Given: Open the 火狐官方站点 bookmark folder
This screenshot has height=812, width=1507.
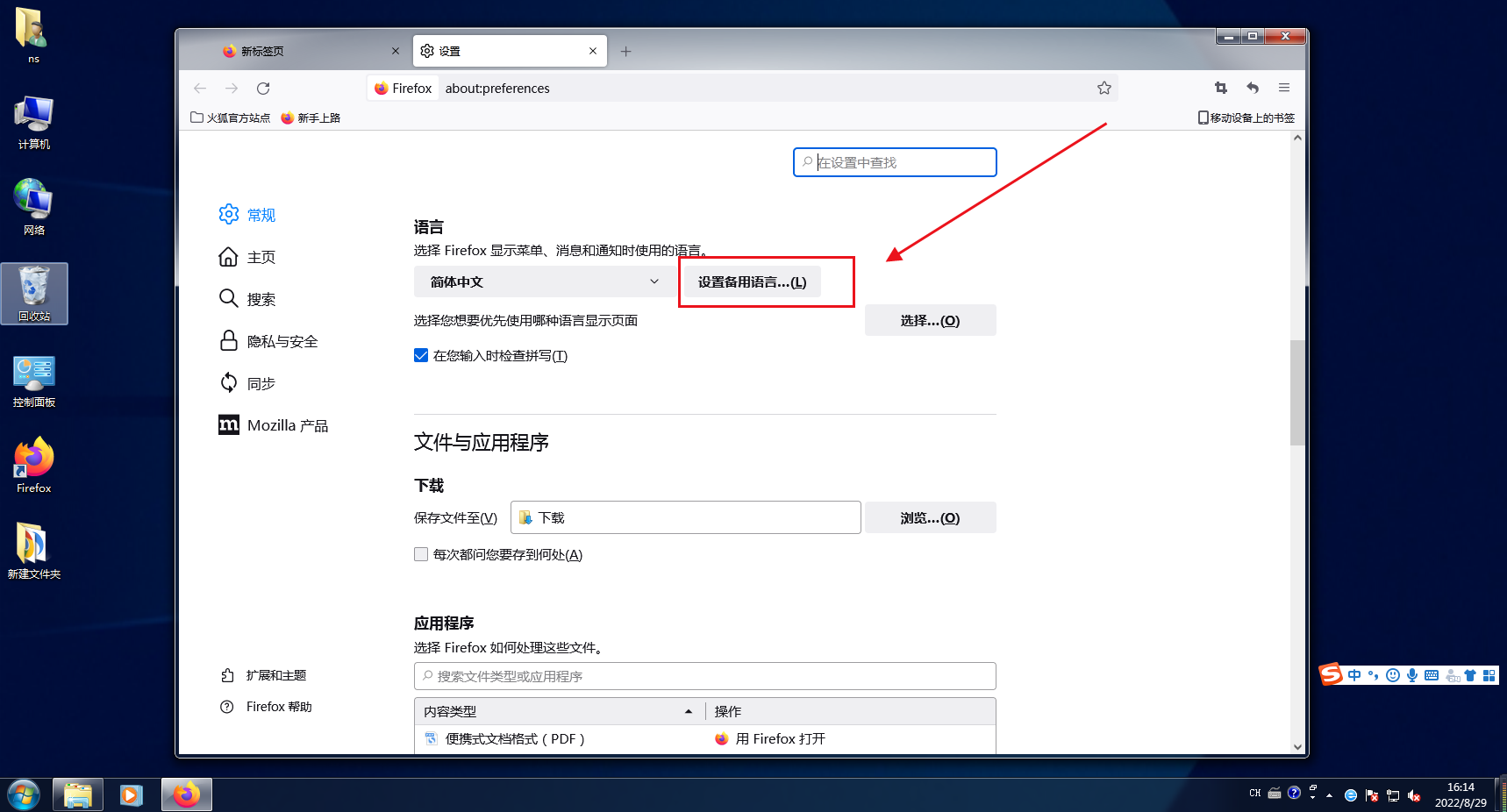Looking at the screenshot, I should coord(230,118).
